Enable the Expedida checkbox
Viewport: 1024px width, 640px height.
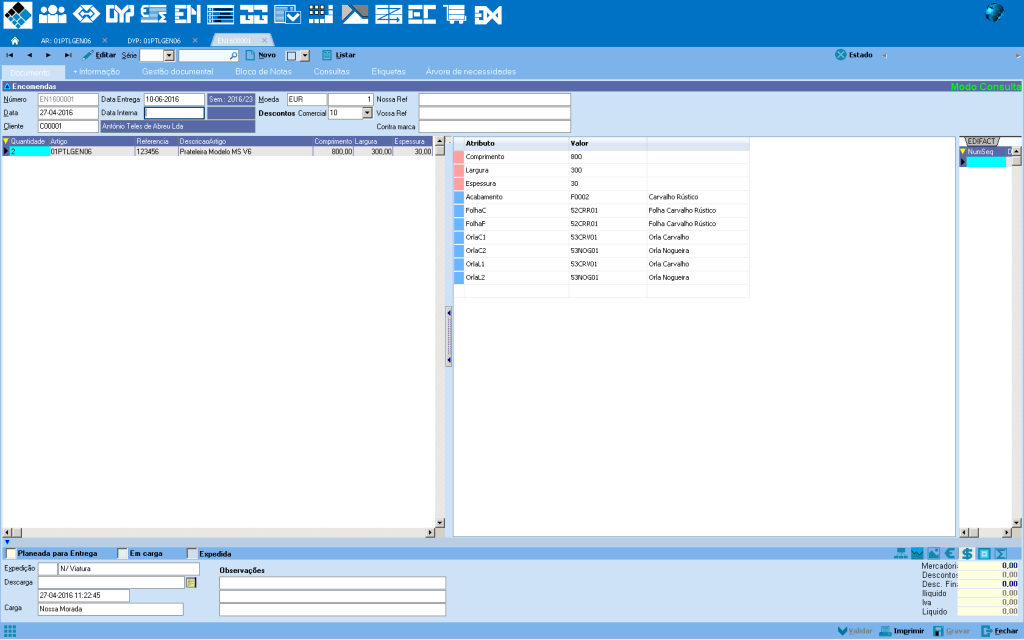point(193,553)
